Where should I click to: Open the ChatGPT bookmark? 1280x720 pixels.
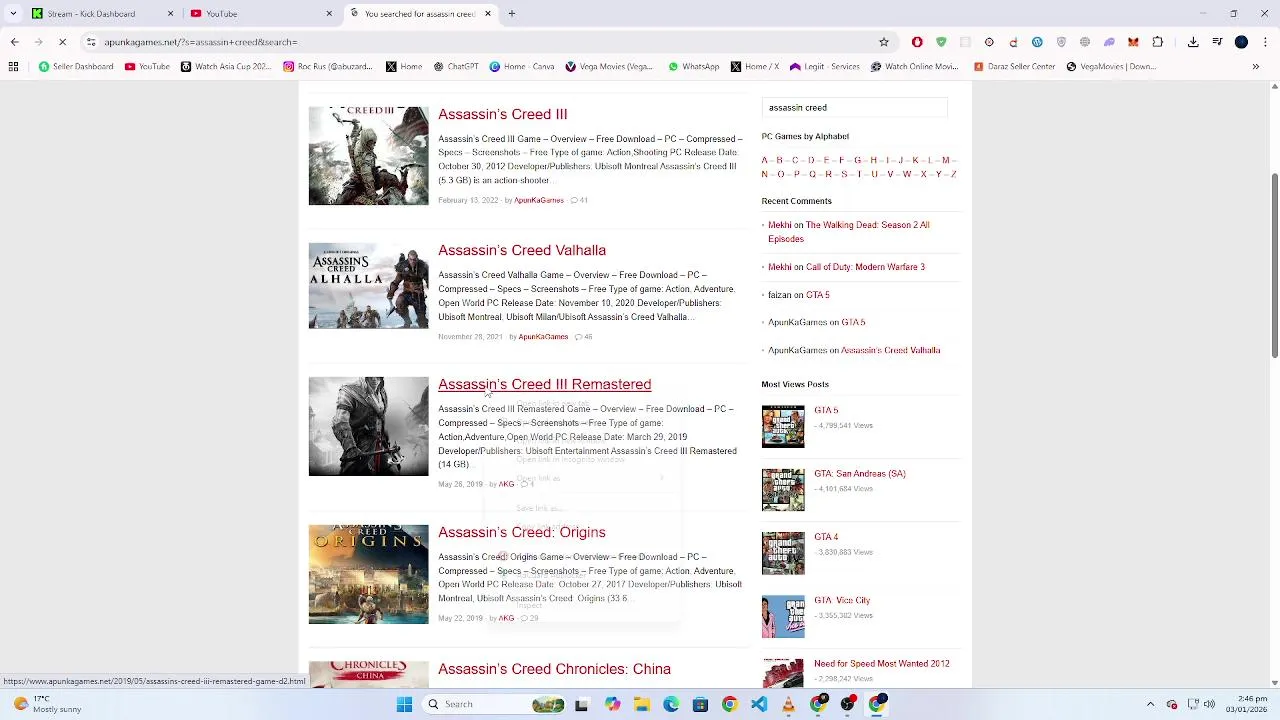click(x=456, y=67)
